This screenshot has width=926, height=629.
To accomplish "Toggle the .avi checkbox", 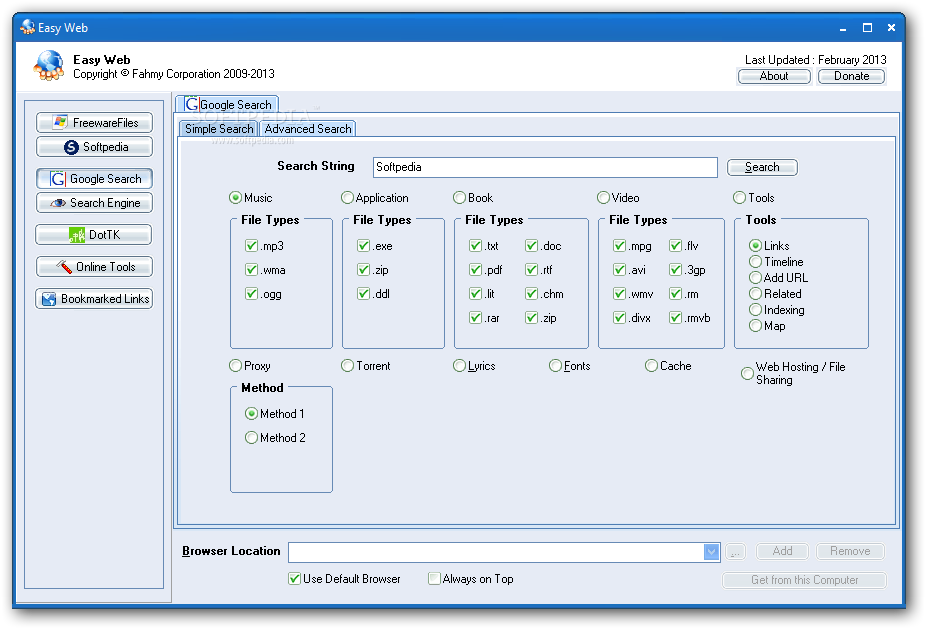I will (x=619, y=270).
